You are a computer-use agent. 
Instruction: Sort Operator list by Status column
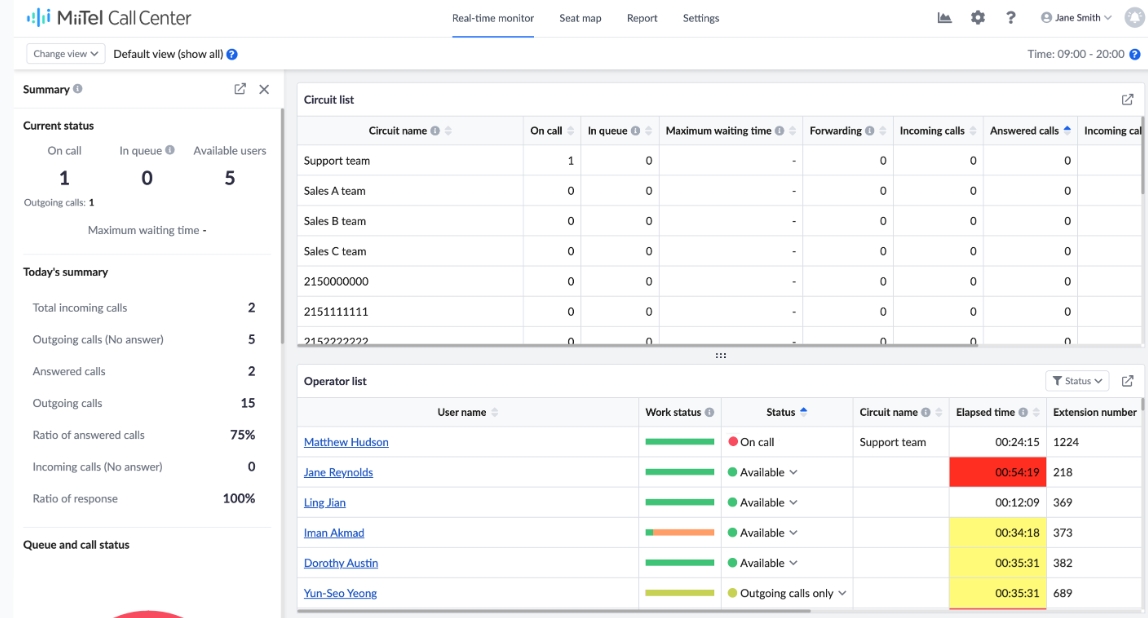coord(804,412)
